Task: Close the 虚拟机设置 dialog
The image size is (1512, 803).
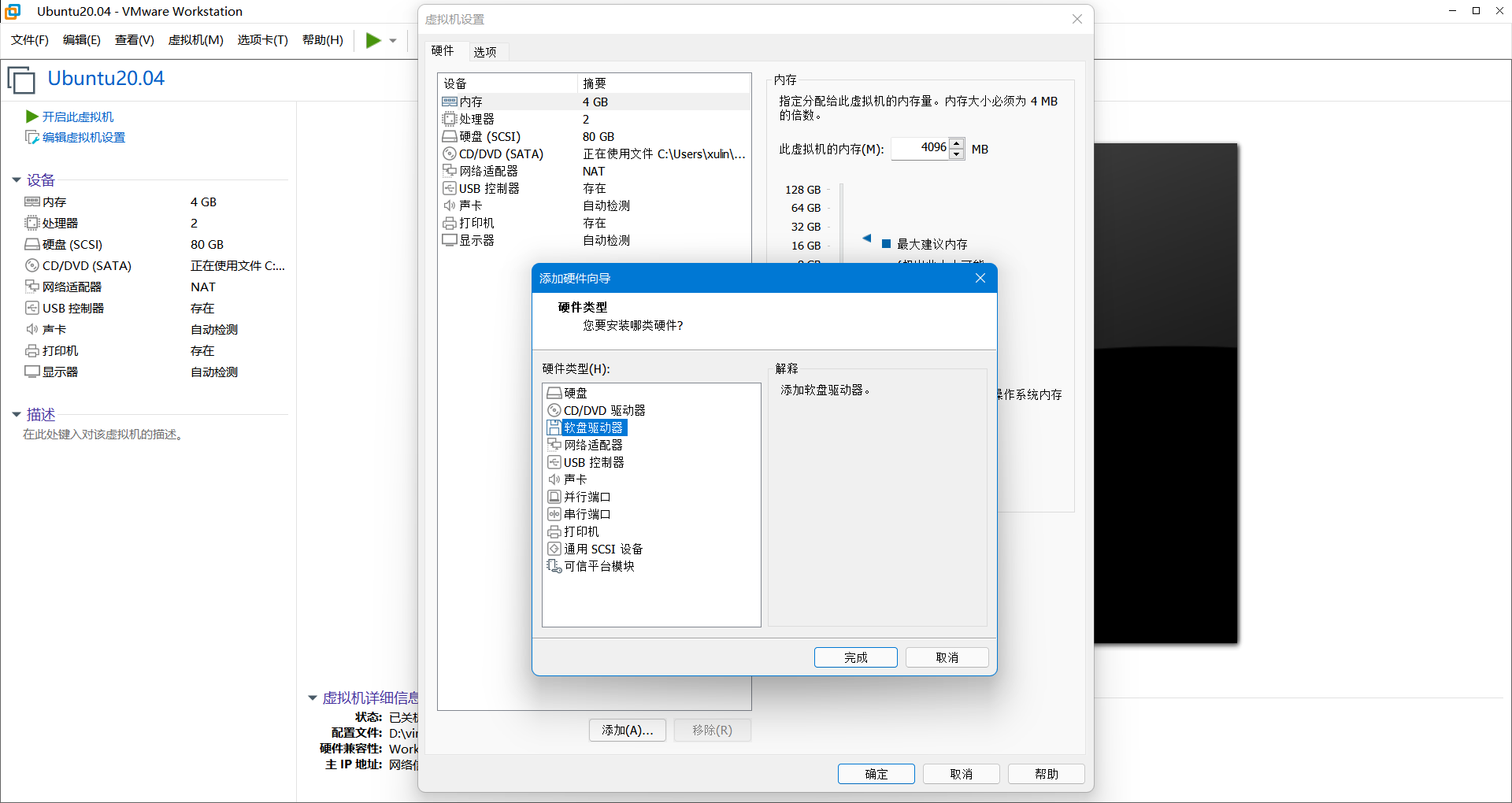Action: [1077, 19]
